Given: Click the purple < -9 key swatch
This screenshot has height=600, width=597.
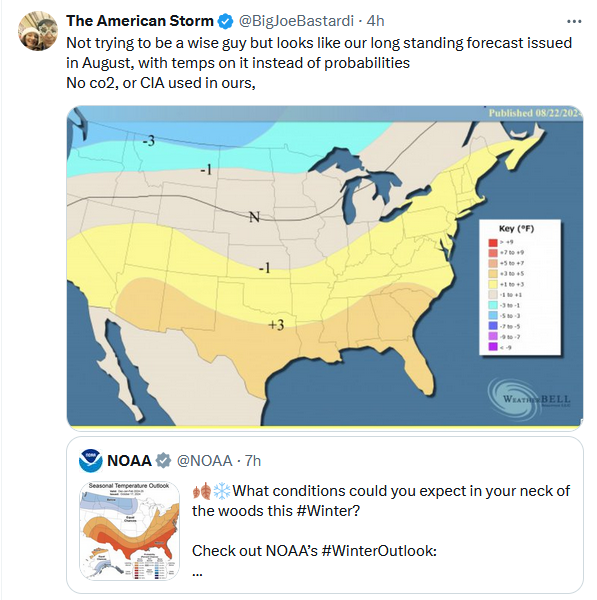Looking at the screenshot, I should tap(493, 347).
